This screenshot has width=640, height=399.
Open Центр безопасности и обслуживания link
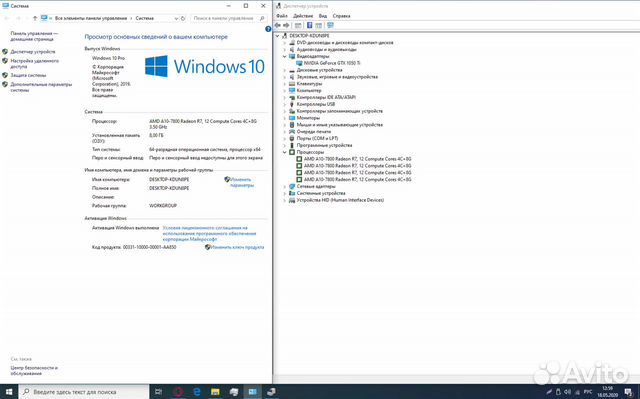(34, 370)
